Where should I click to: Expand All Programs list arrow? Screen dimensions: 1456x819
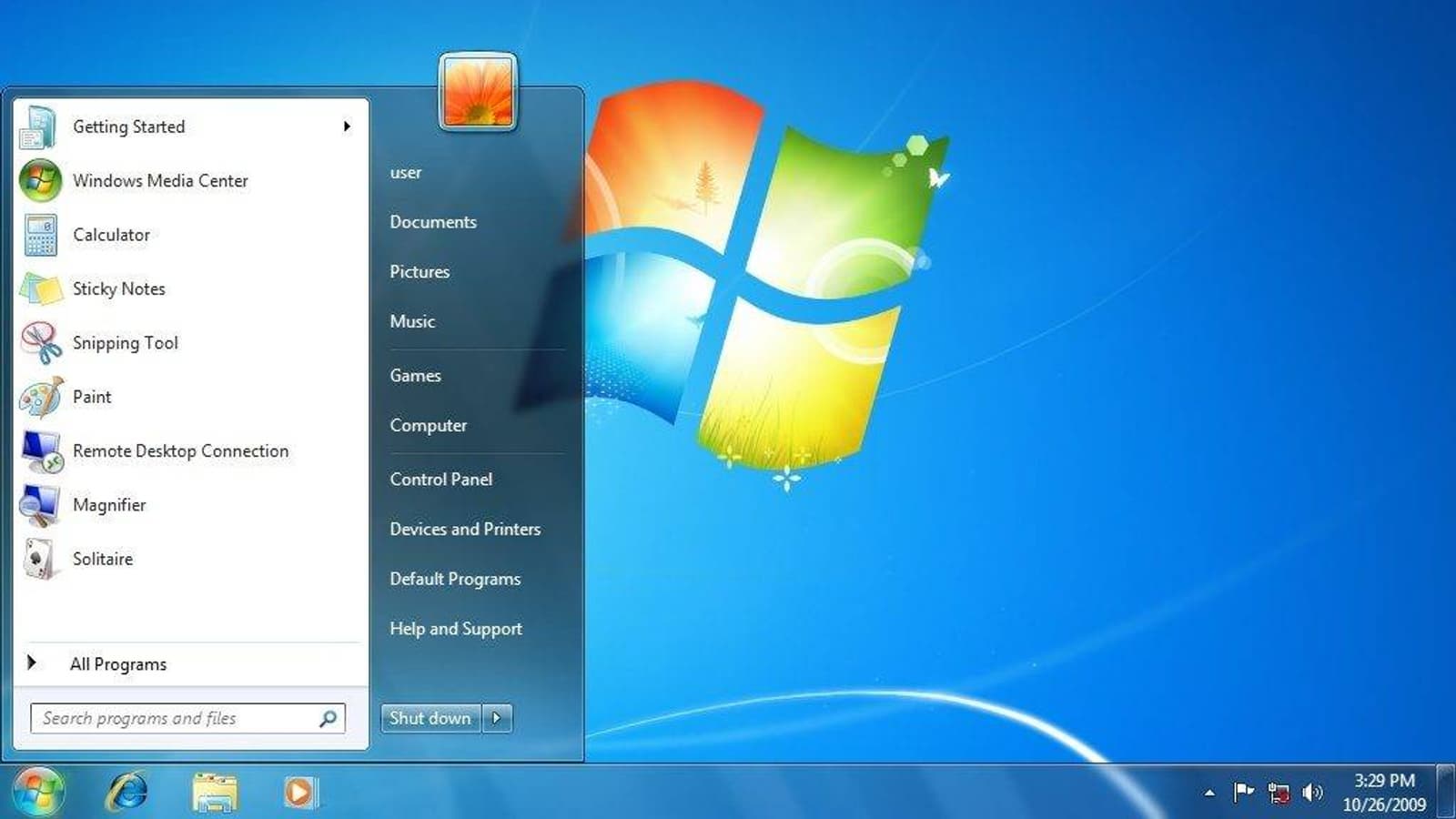32,662
